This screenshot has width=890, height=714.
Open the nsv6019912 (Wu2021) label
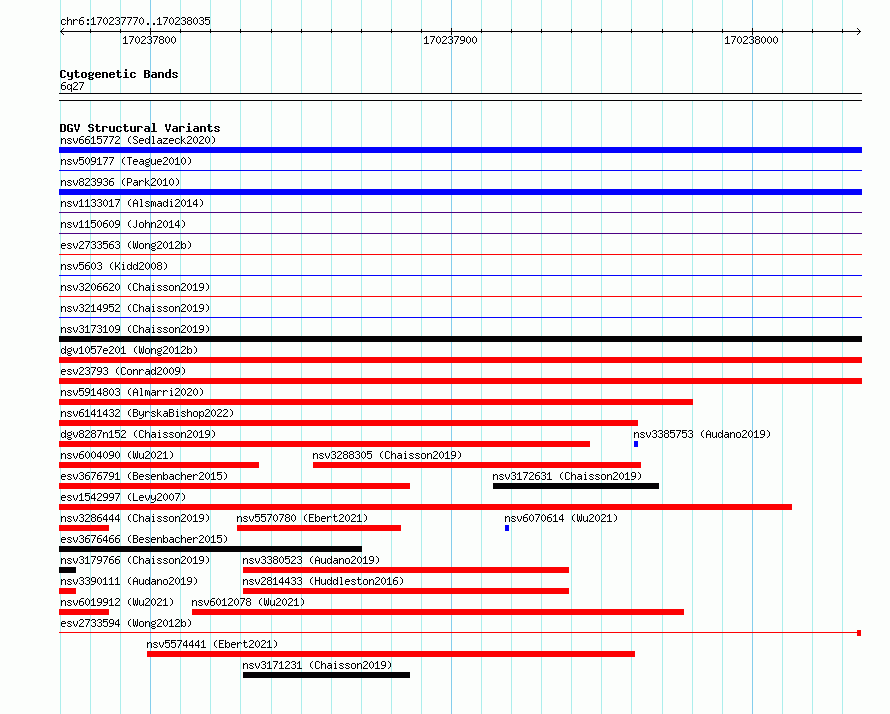(117, 602)
